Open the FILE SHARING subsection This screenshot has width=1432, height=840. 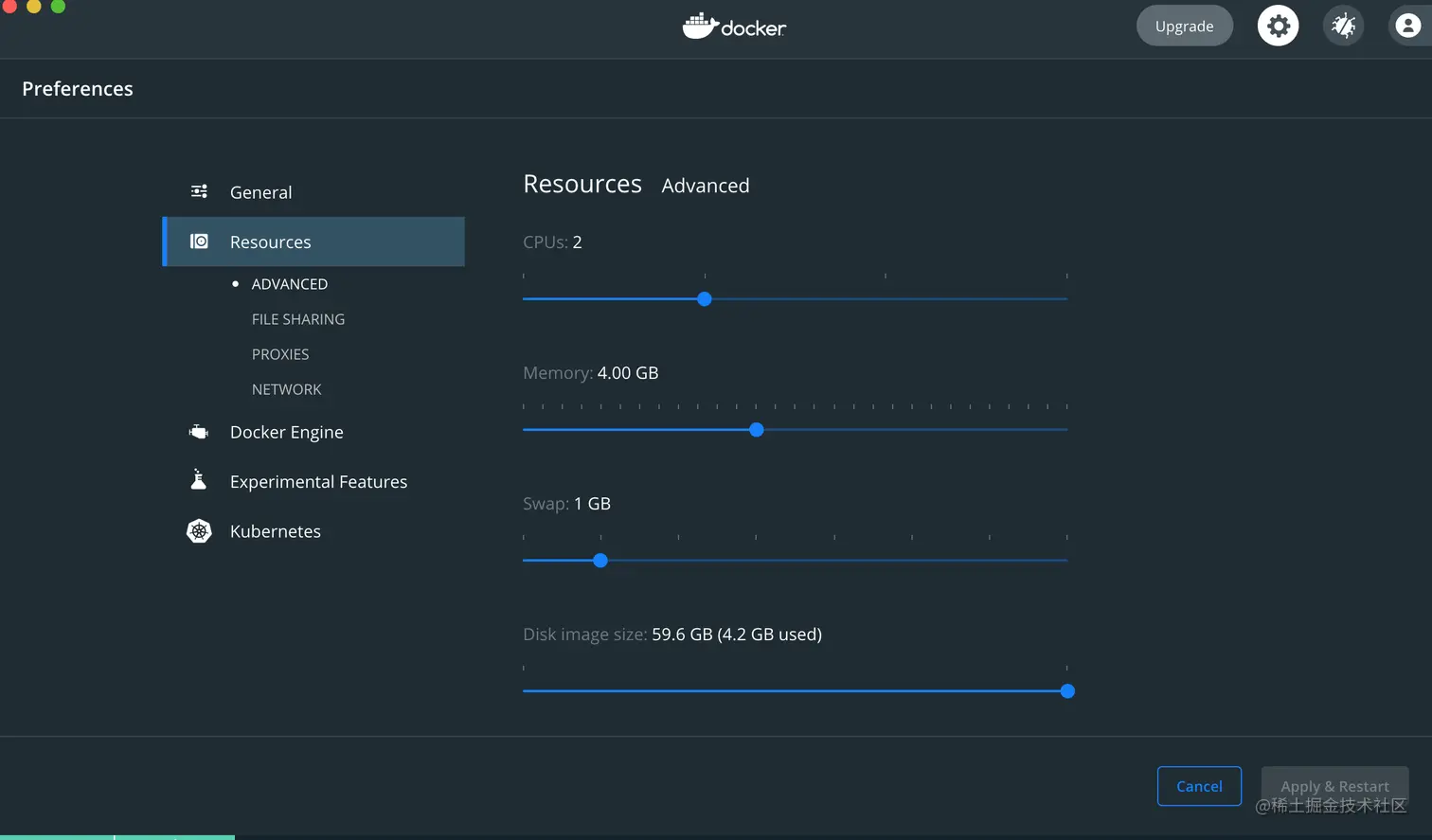(x=298, y=319)
